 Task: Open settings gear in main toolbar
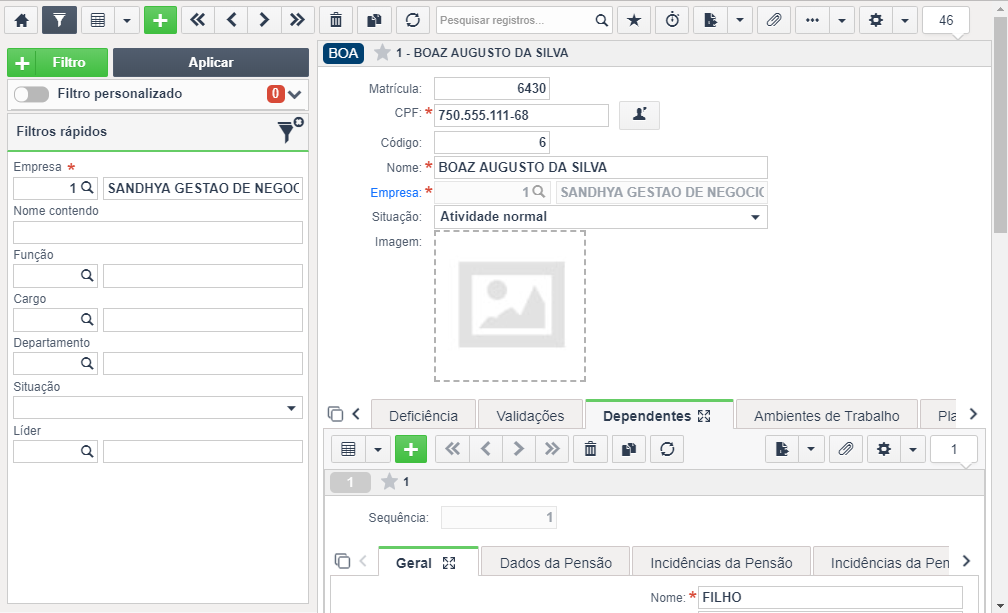[876, 20]
